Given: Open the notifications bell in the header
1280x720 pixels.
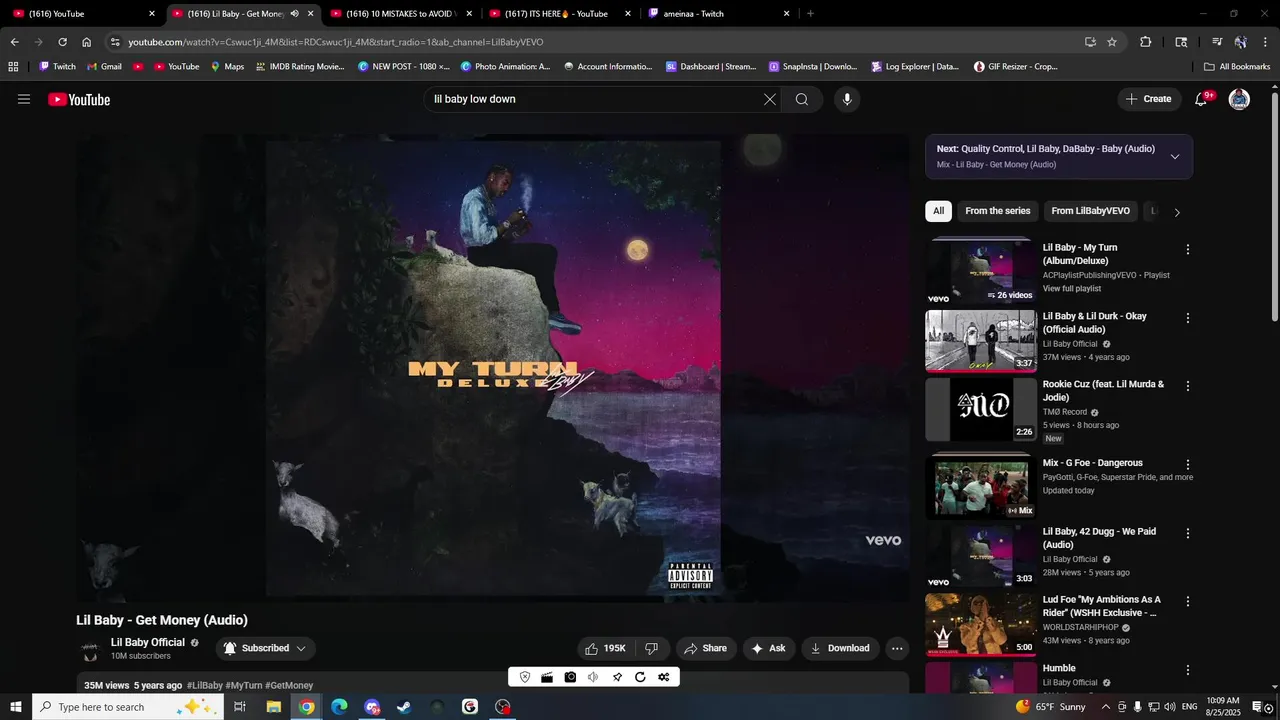Looking at the screenshot, I should pos(1201,99).
